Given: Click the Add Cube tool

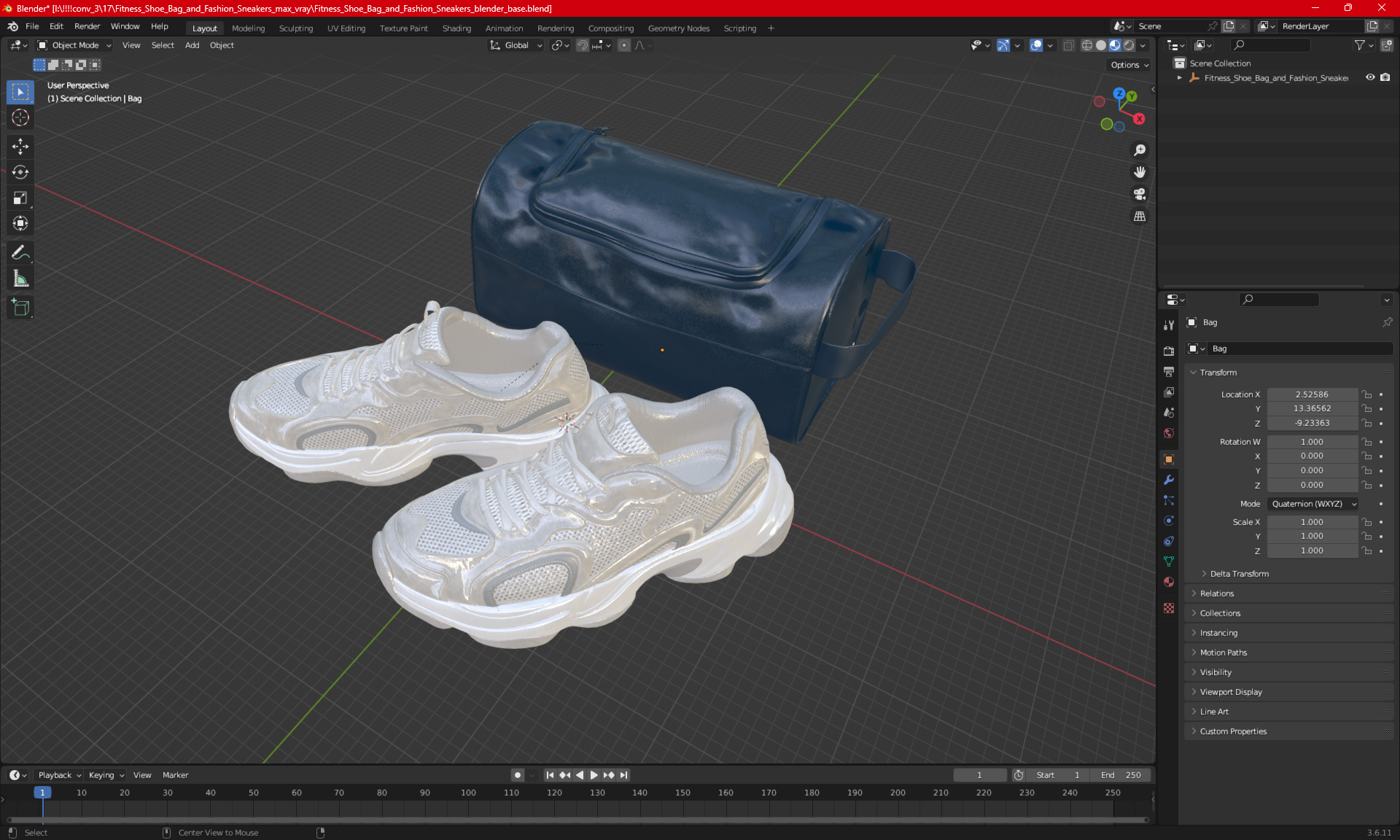Looking at the screenshot, I should click(20, 308).
